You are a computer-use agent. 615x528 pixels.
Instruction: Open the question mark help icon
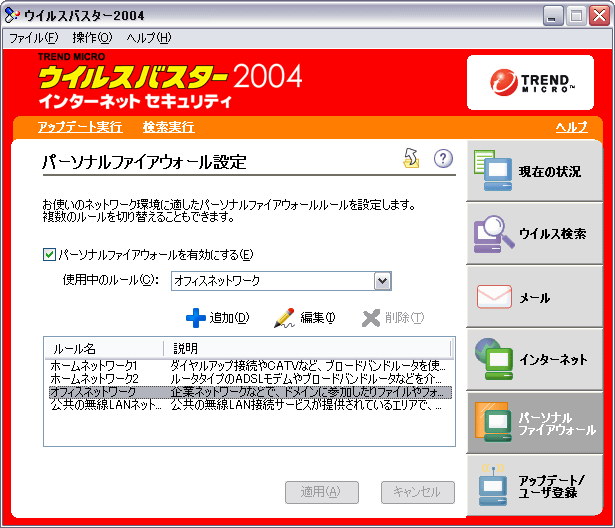[443, 158]
